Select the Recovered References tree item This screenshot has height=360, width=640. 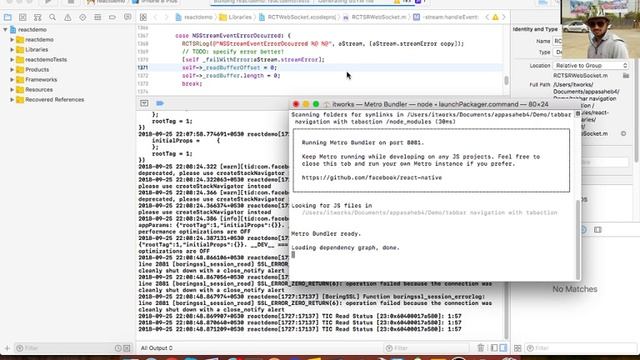(x=54, y=100)
